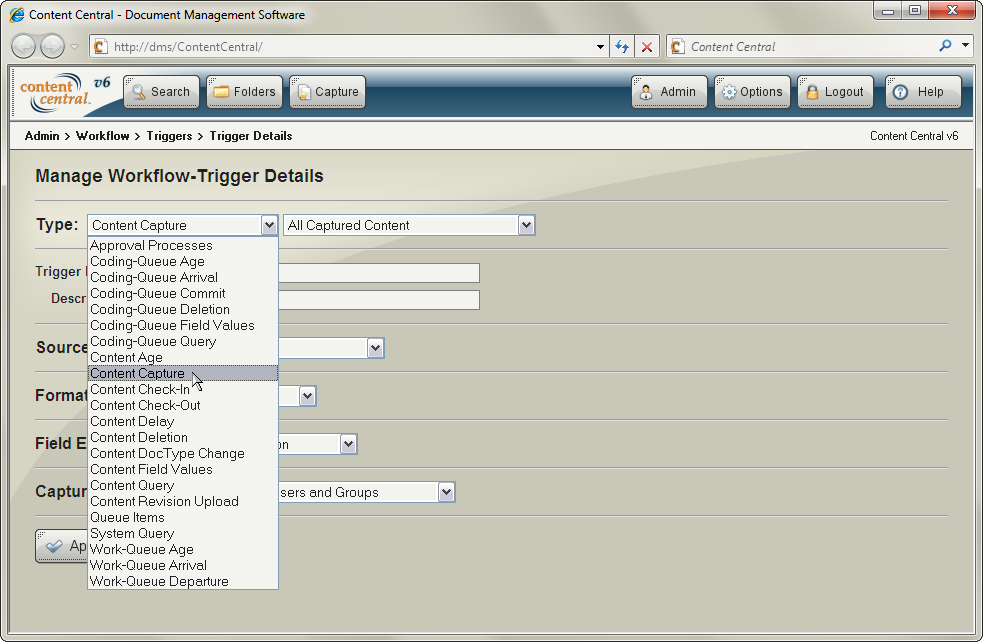Click the Internet Explorer title bar icon
This screenshot has width=983, height=642.
click(x=17, y=14)
